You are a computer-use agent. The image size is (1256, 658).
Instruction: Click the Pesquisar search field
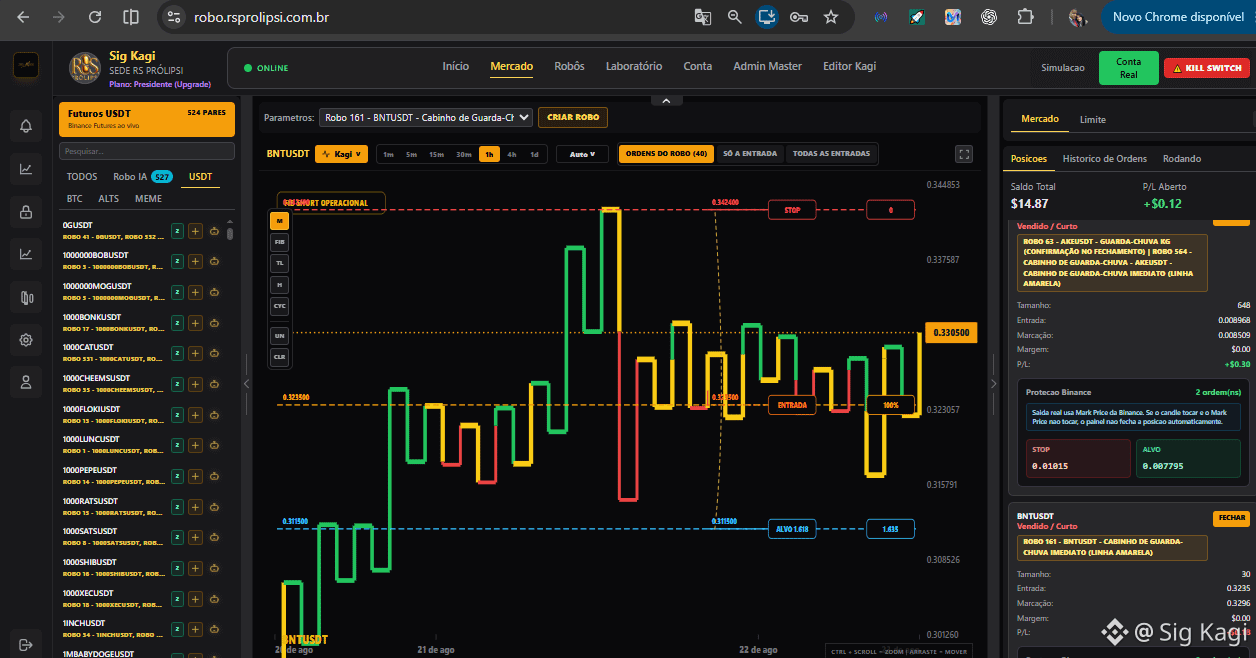[147, 151]
